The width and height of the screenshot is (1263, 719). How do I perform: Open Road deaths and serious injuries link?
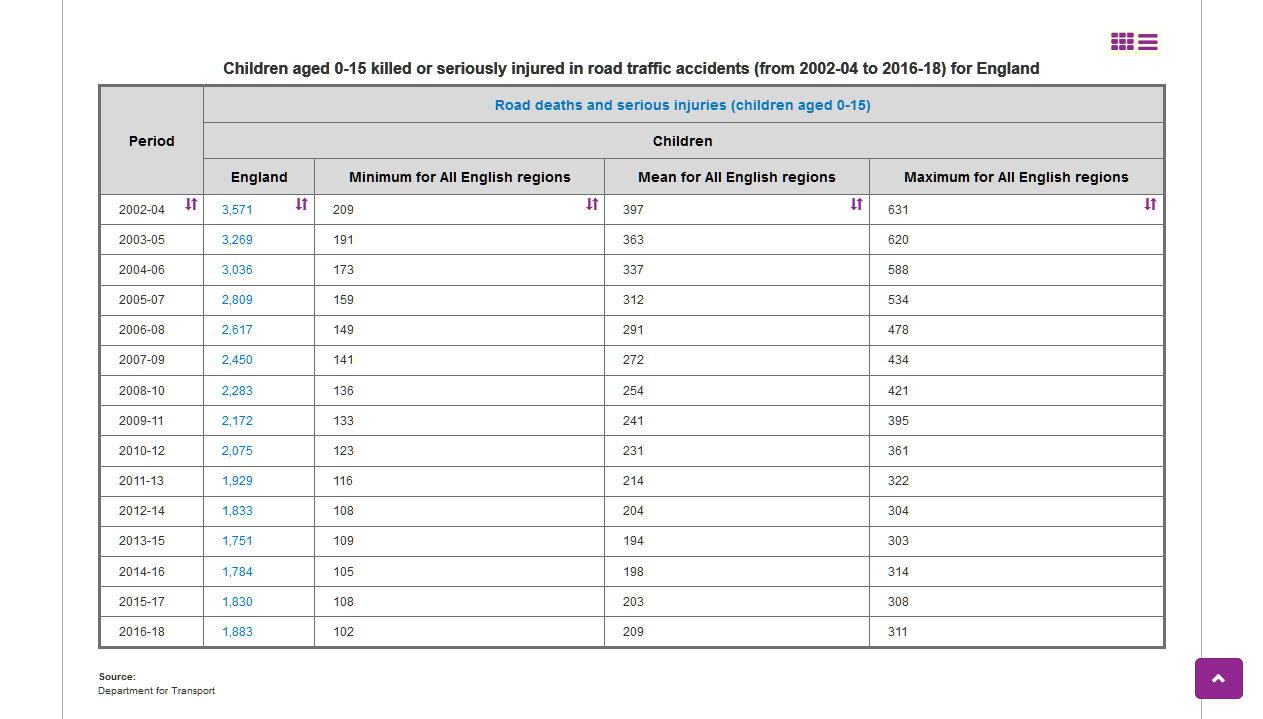[x=682, y=105]
